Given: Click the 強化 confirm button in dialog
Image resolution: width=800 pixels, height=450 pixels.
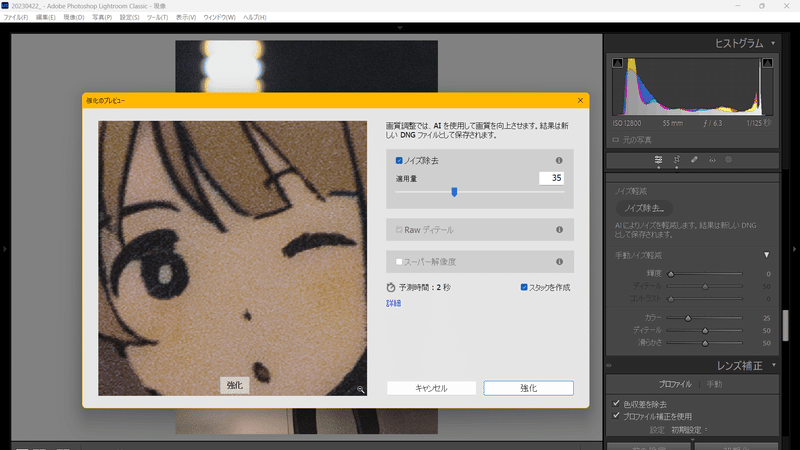Looking at the screenshot, I should (528, 388).
